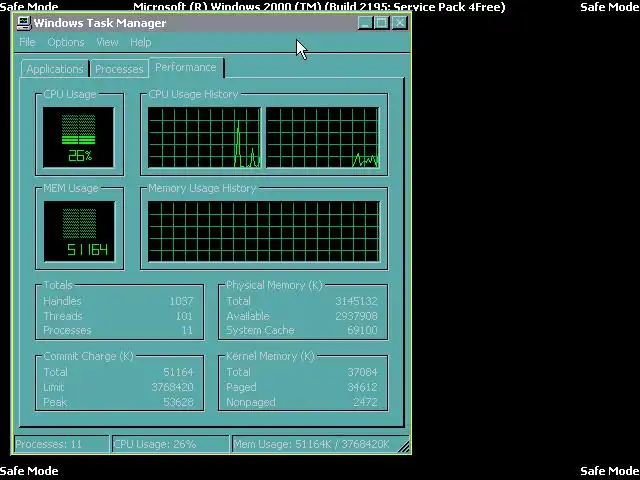Click the MEM Usage 51164 gauge
The height and width of the screenshot is (480, 640).
tap(79, 231)
